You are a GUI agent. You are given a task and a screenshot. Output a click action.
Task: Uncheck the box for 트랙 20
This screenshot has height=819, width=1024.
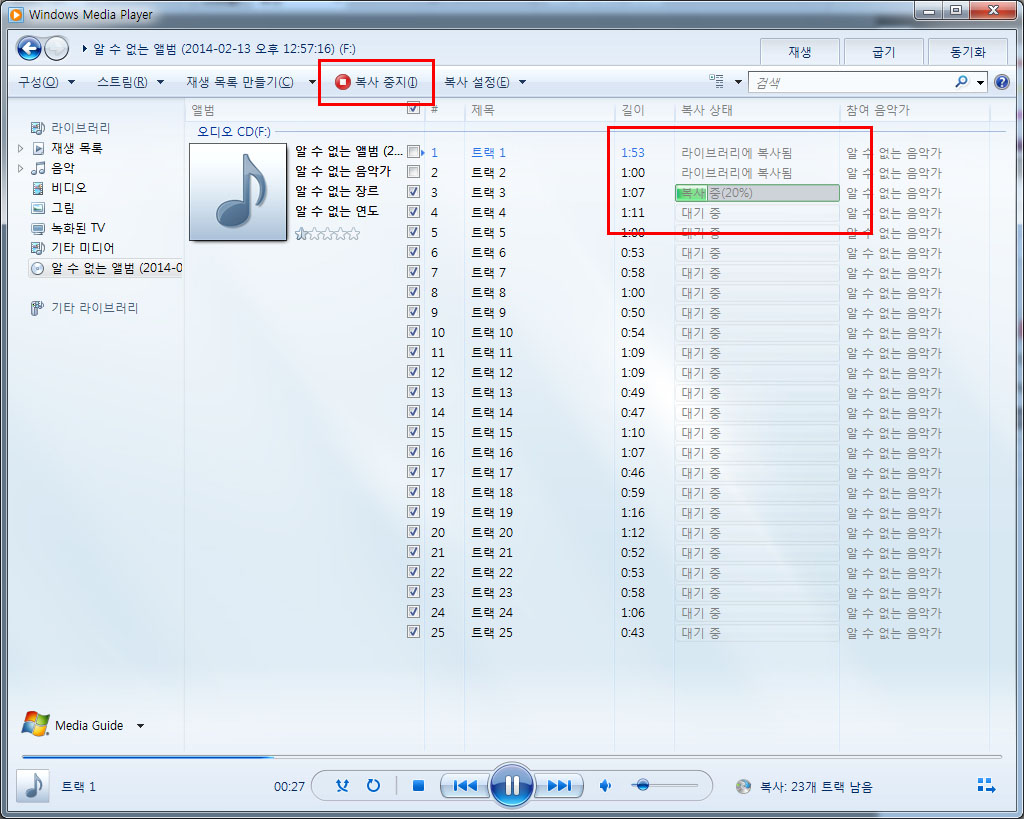point(413,532)
